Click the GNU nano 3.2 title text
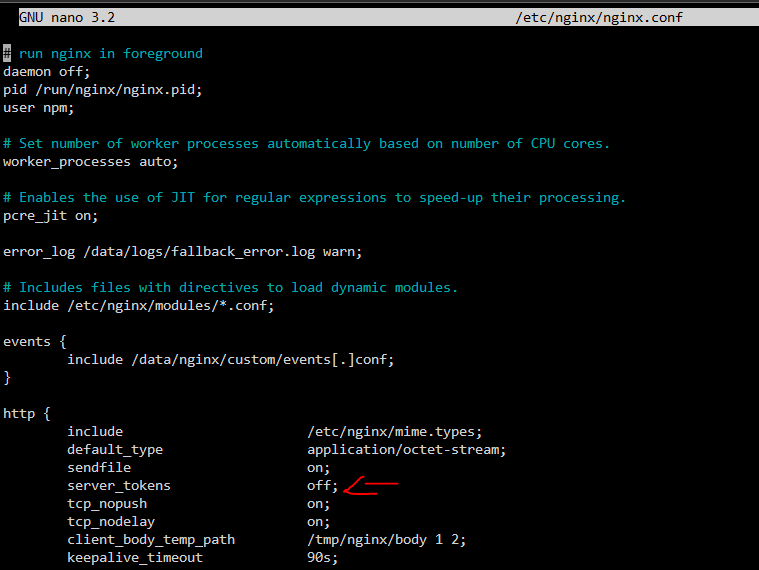The image size is (759, 570). coord(67,17)
